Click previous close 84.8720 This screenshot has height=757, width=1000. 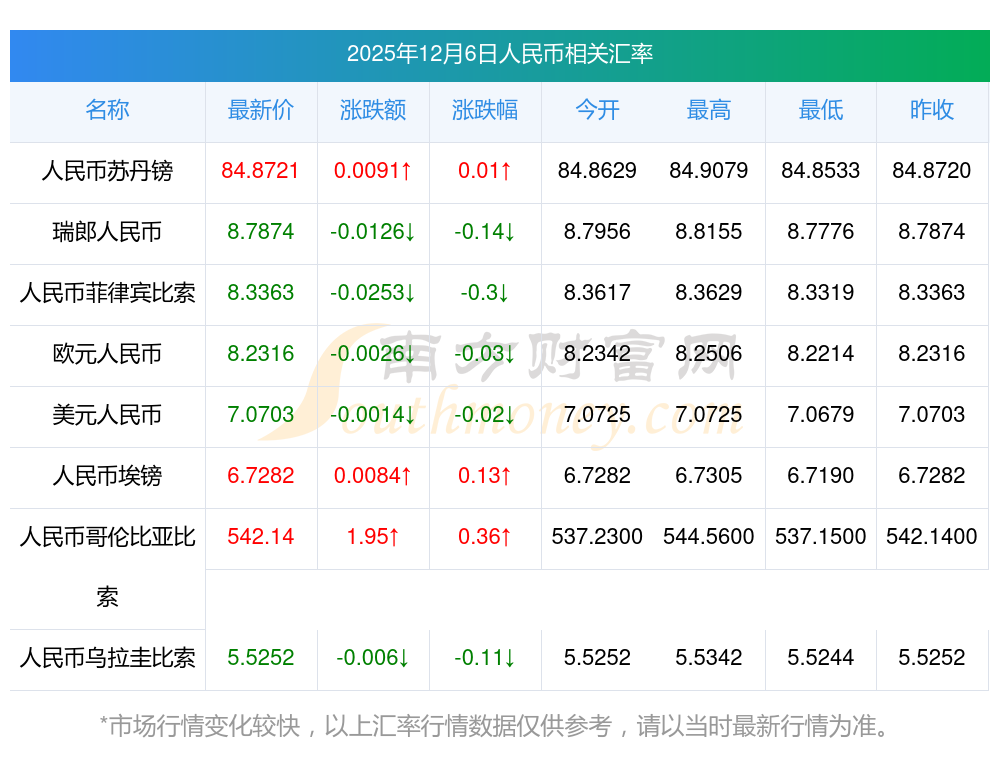[x=932, y=171]
